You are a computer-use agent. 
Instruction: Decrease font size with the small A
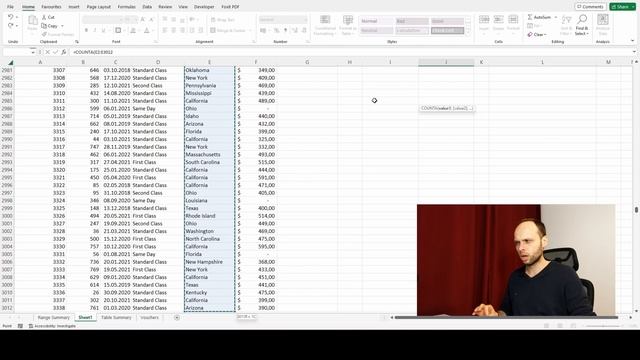point(151,19)
